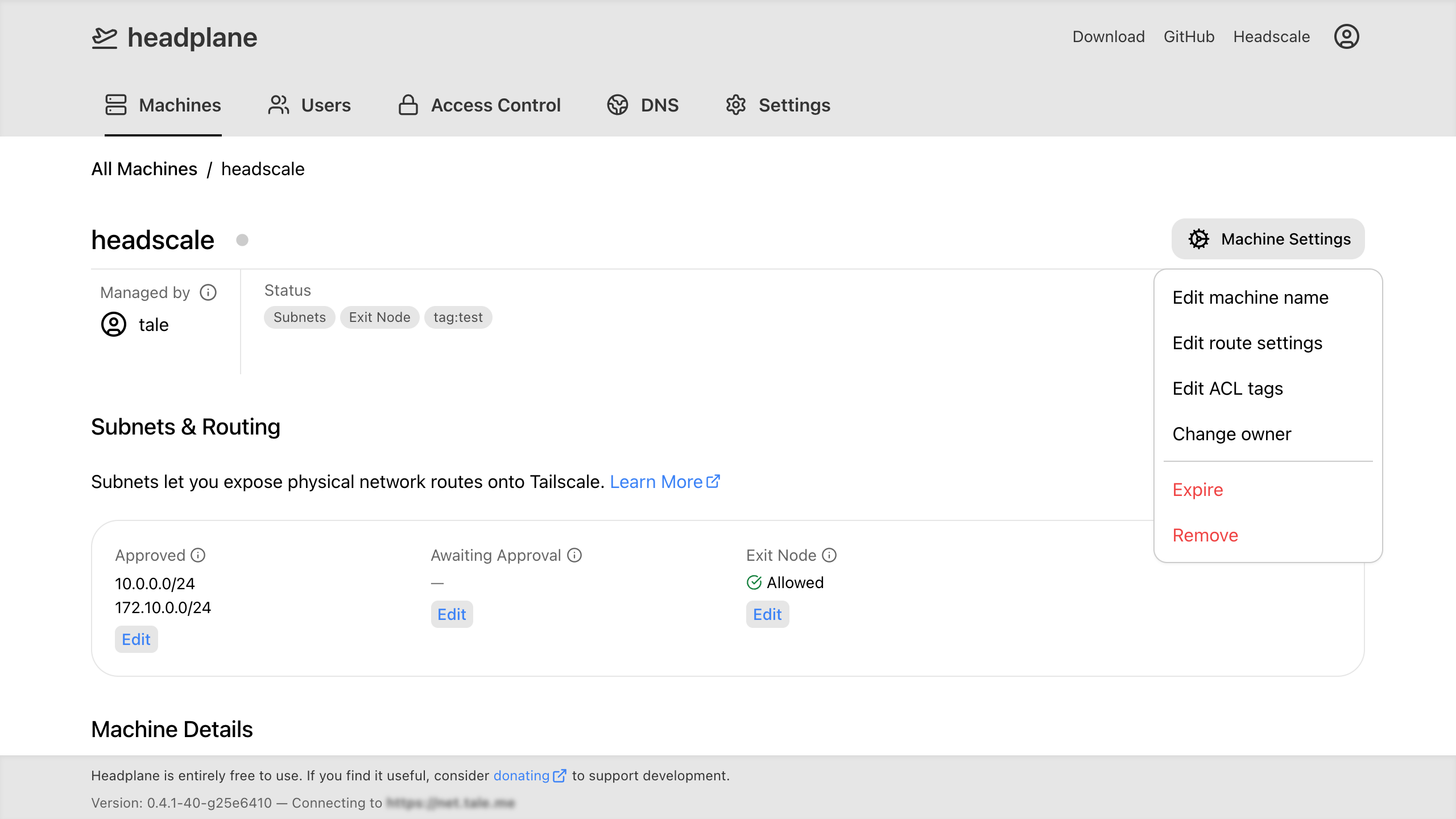Click the Awaiting Approval info icon

[574, 555]
